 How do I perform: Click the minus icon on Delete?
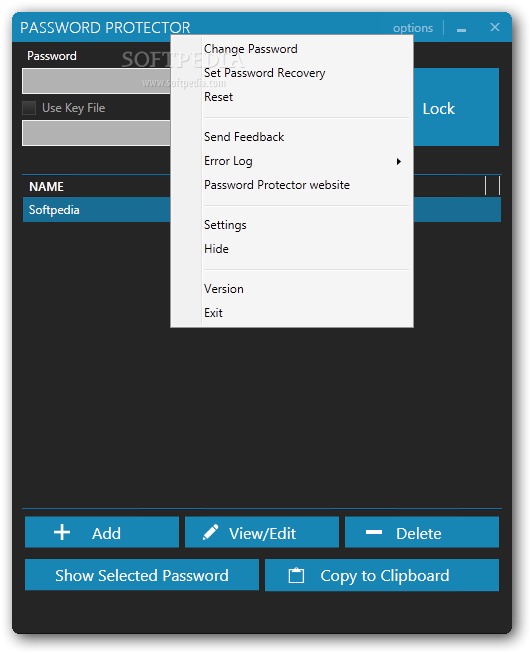(x=374, y=532)
